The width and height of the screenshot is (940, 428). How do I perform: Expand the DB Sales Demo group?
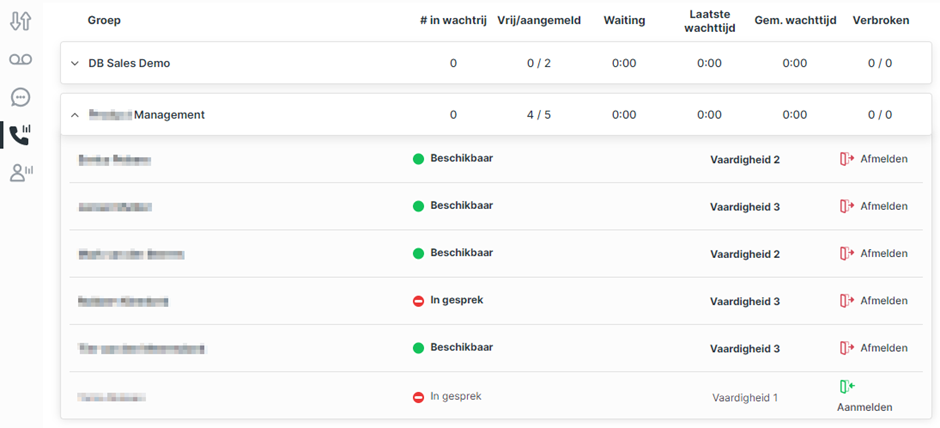coord(74,63)
